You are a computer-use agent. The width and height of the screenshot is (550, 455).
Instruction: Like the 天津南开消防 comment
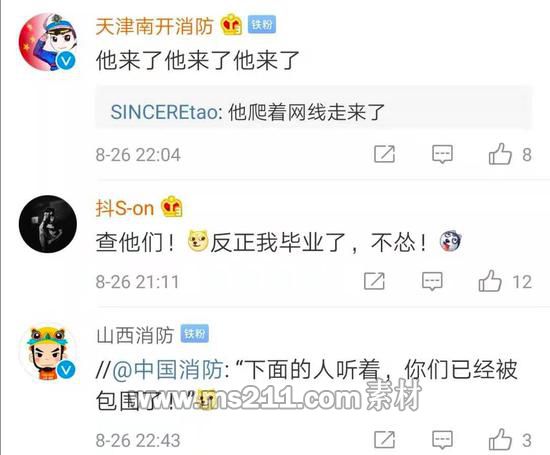pos(500,154)
